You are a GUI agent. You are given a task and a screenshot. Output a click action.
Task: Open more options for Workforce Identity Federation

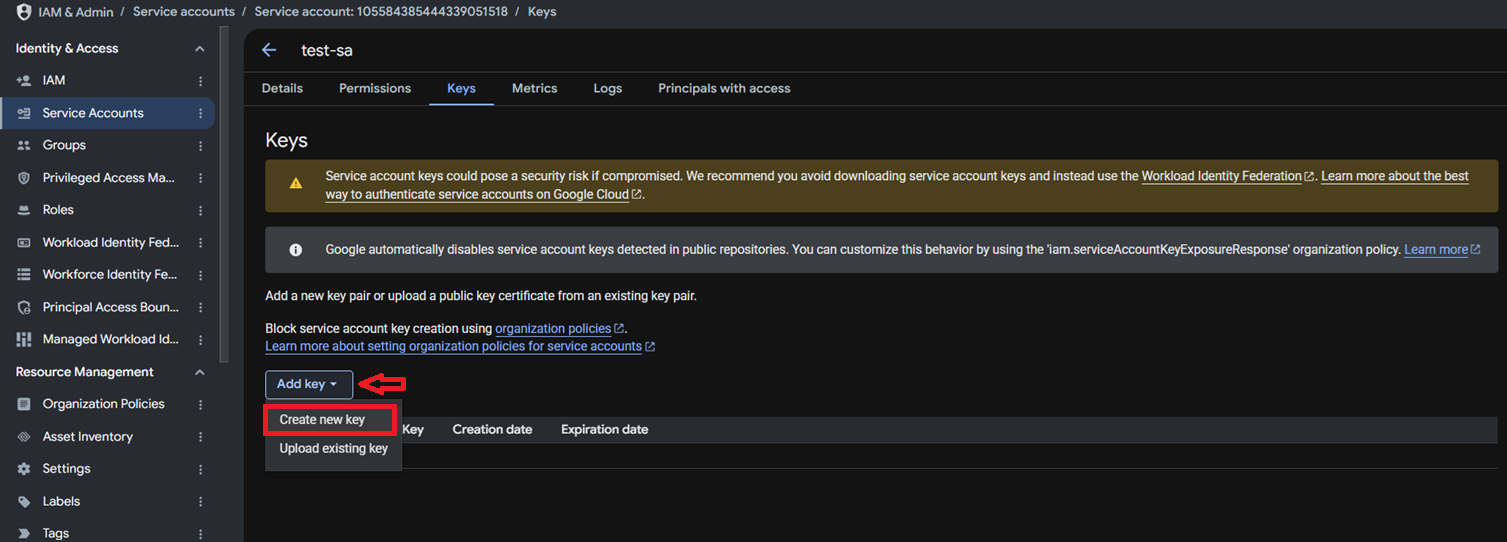[200, 274]
